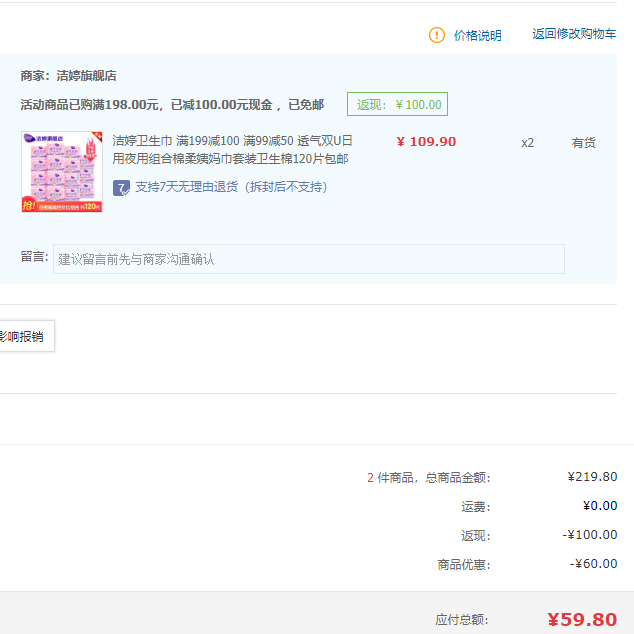This screenshot has width=634, height=634.
Task: Focus the 留言 message input field
Action: [309, 259]
